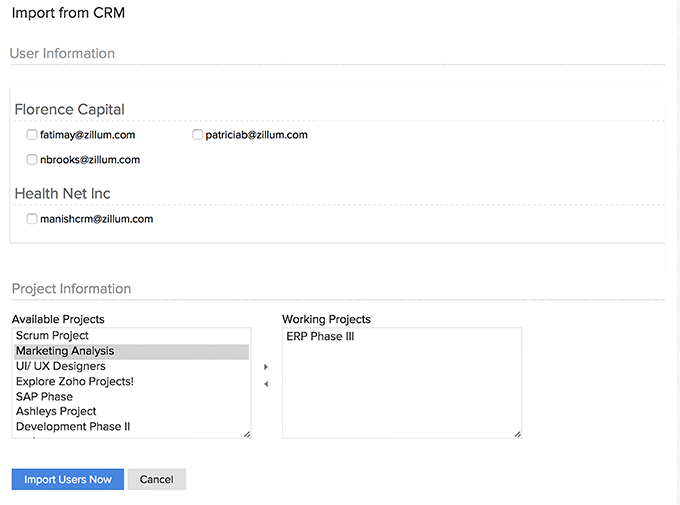Move project back to Available Projects
680x505 pixels.
266,384
